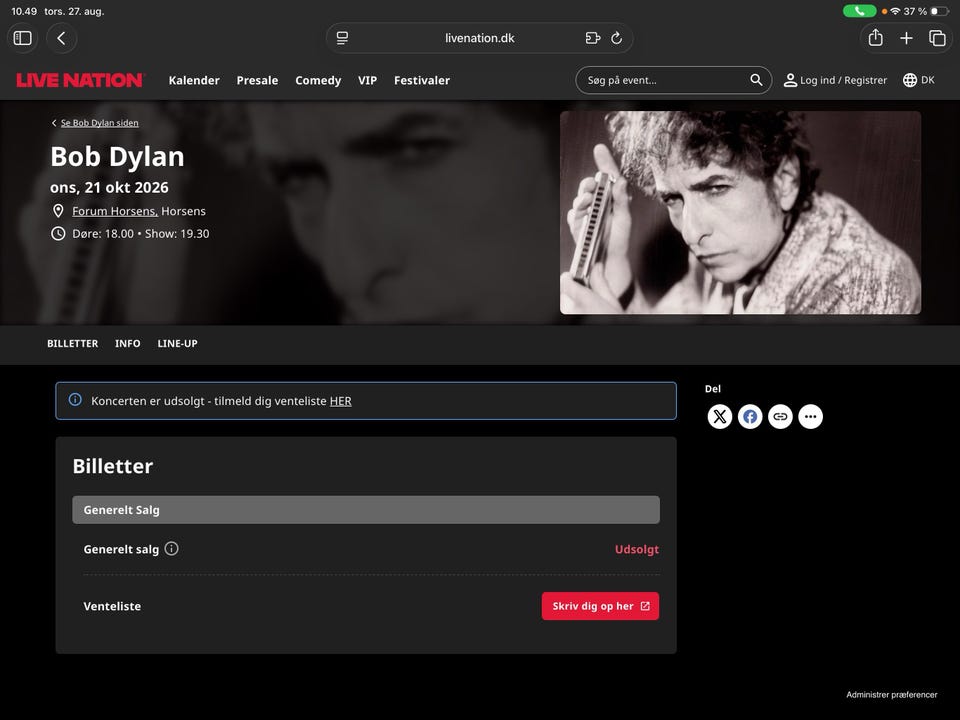Toggle the Safari sidebar
Viewport: 960px width, 720px height.
[23, 38]
